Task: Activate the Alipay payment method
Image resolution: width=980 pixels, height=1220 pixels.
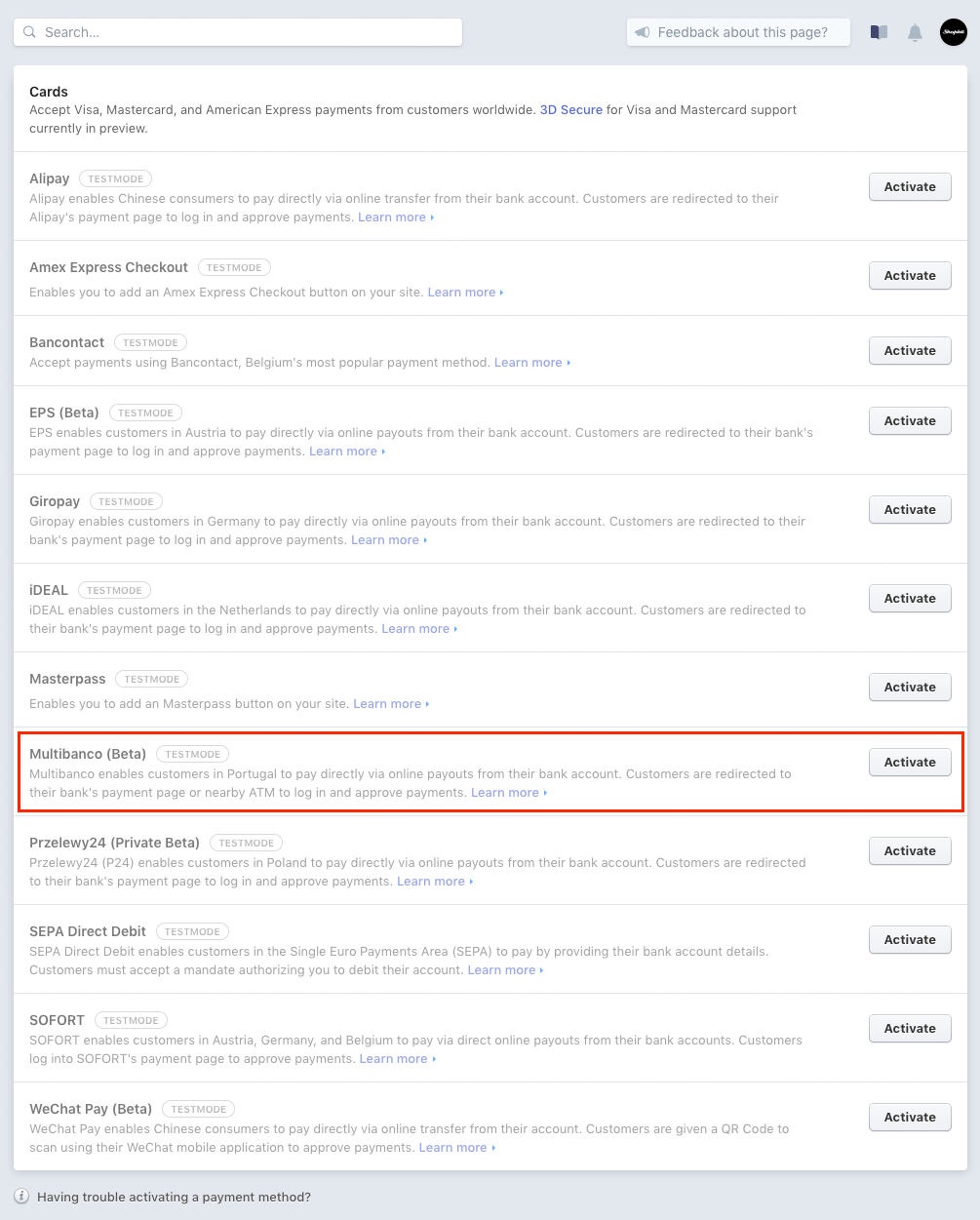Action: click(x=909, y=186)
